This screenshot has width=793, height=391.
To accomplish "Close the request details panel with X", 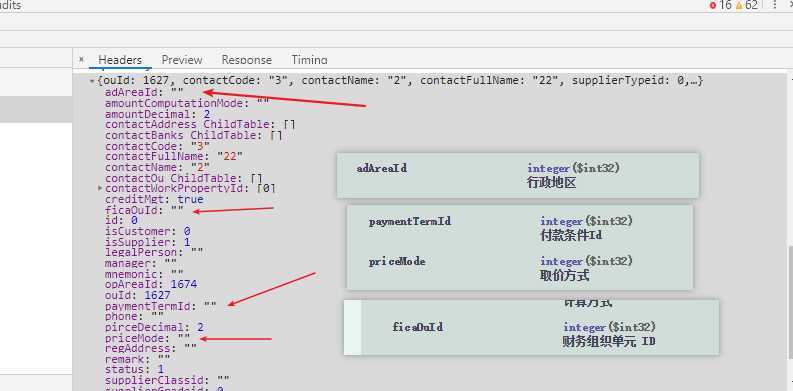I will [81, 59].
